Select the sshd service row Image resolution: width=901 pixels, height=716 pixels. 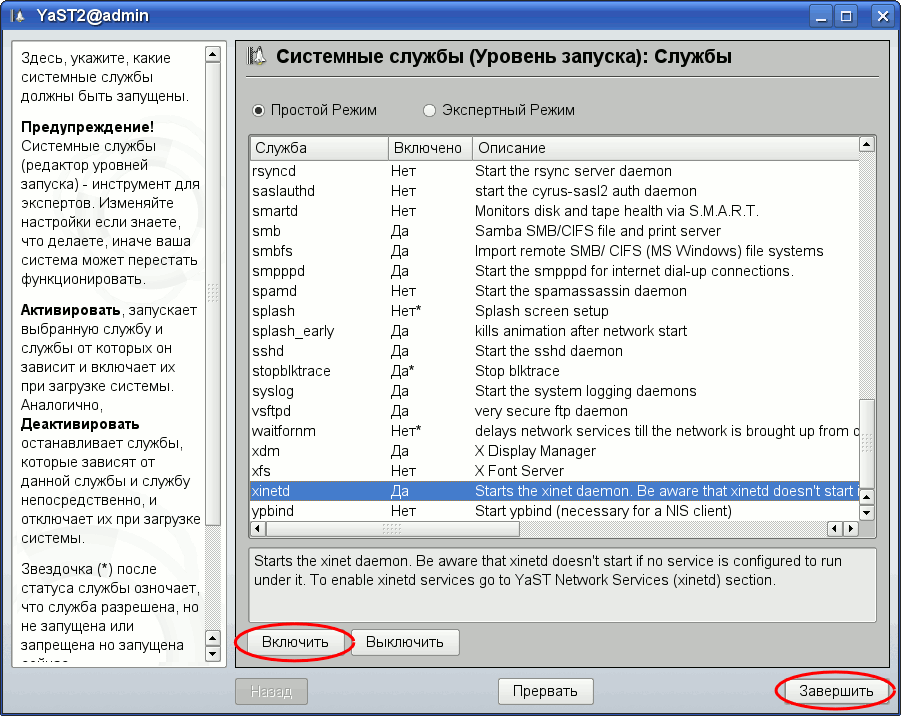[555, 351]
